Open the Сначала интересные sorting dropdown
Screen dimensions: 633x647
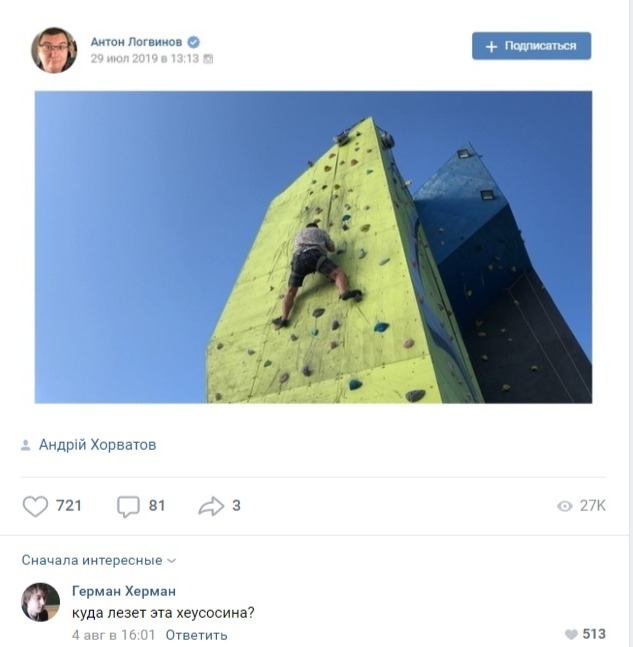(x=99, y=560)
